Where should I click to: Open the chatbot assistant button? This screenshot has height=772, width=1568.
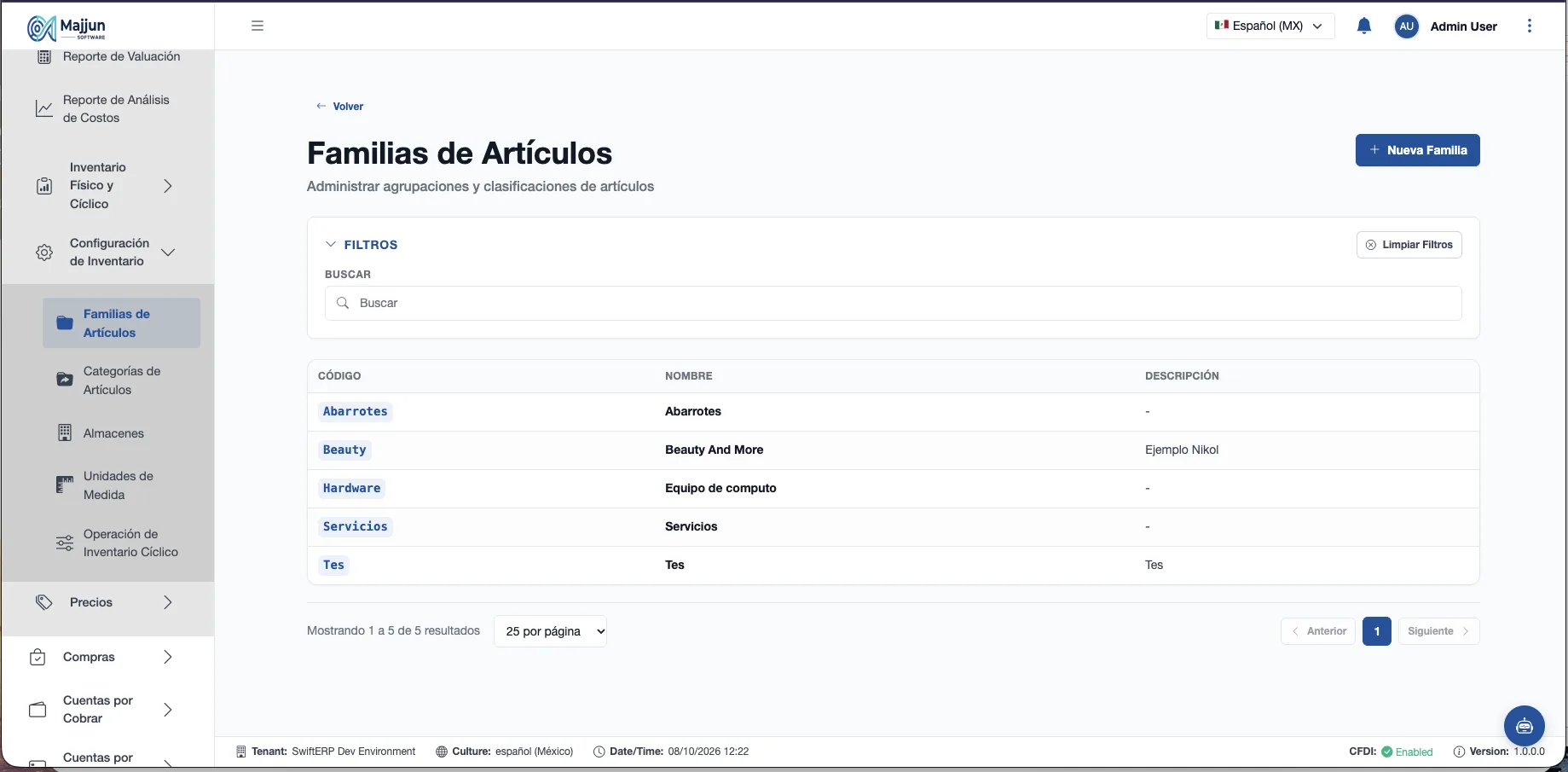[x=1525, y=726]
